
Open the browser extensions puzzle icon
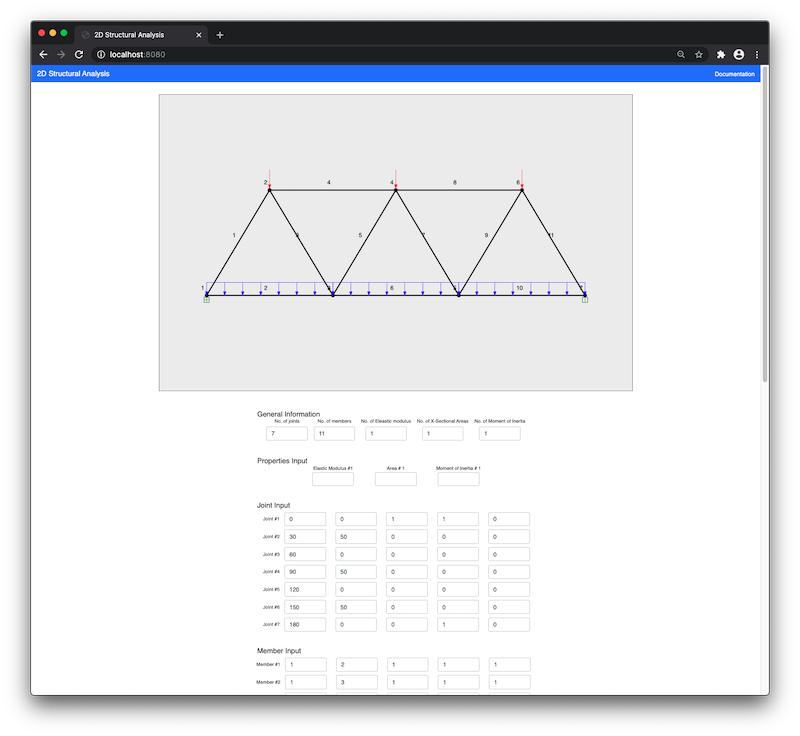(x=720, y=54)
